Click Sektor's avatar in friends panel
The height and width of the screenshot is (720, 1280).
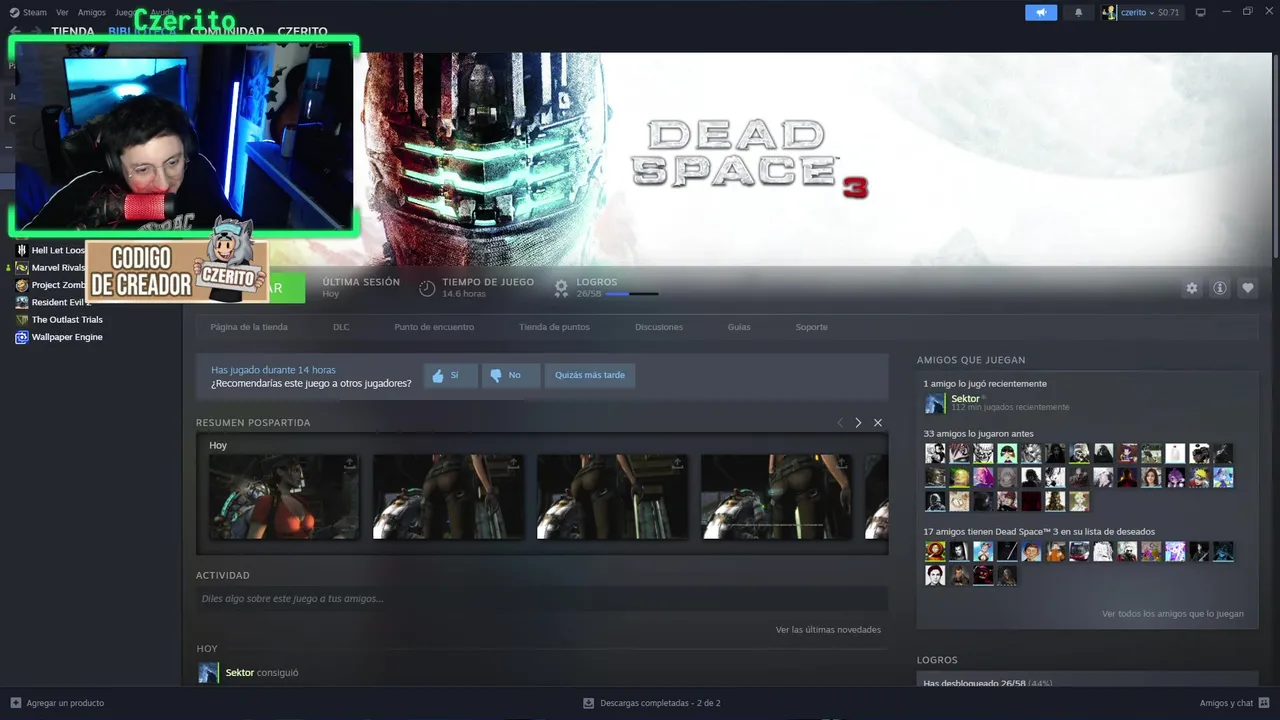934,403
